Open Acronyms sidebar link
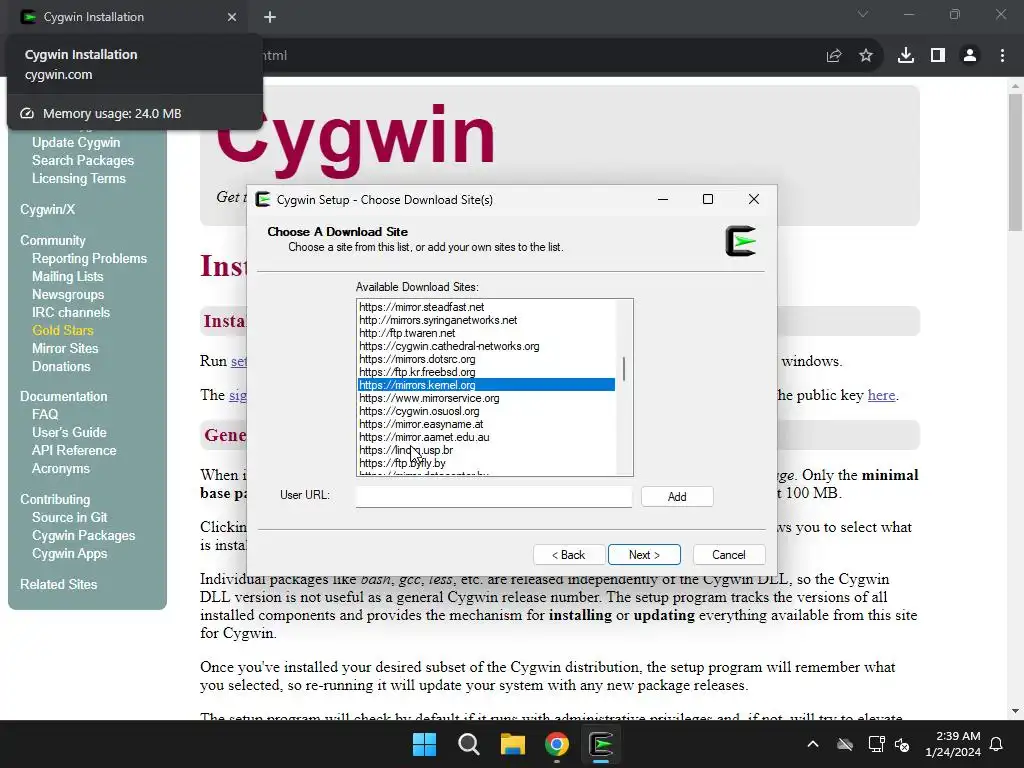The width and height of the screenshot is (1024, 768). click(61, 468)
